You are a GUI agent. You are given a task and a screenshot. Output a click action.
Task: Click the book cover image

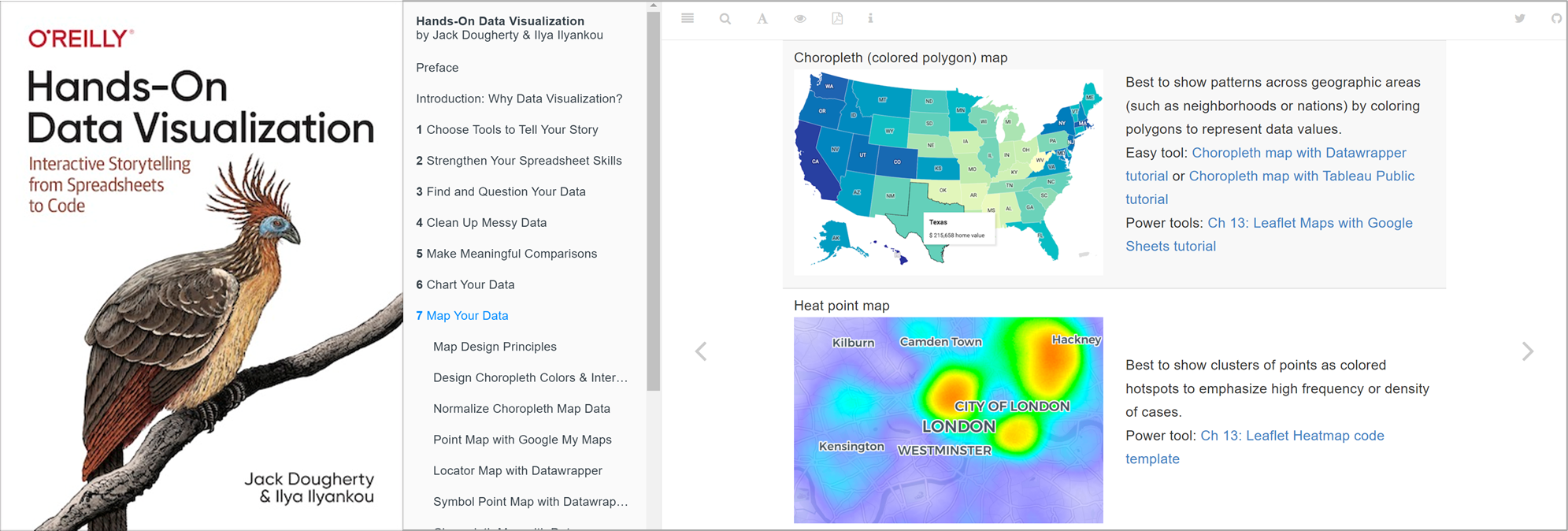202,265
